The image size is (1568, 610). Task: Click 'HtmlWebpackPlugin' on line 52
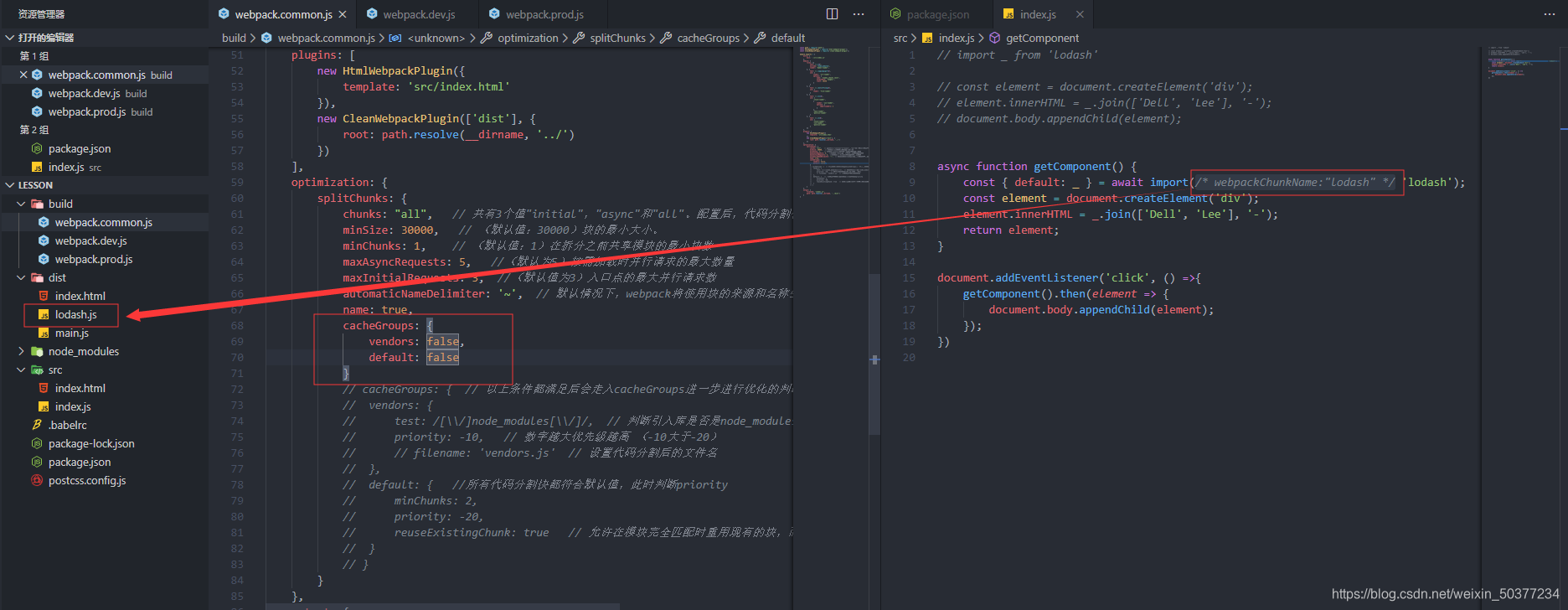[397, 70]
